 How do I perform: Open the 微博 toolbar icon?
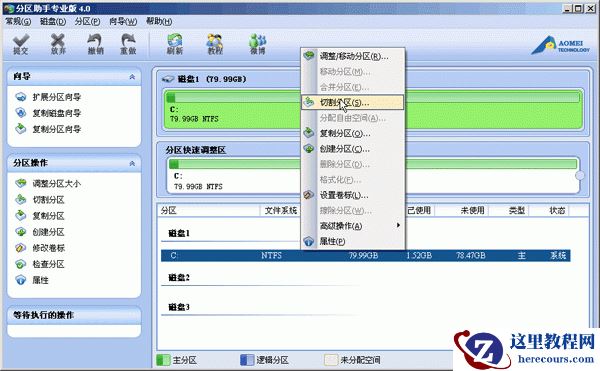click(x=258, y=44)
